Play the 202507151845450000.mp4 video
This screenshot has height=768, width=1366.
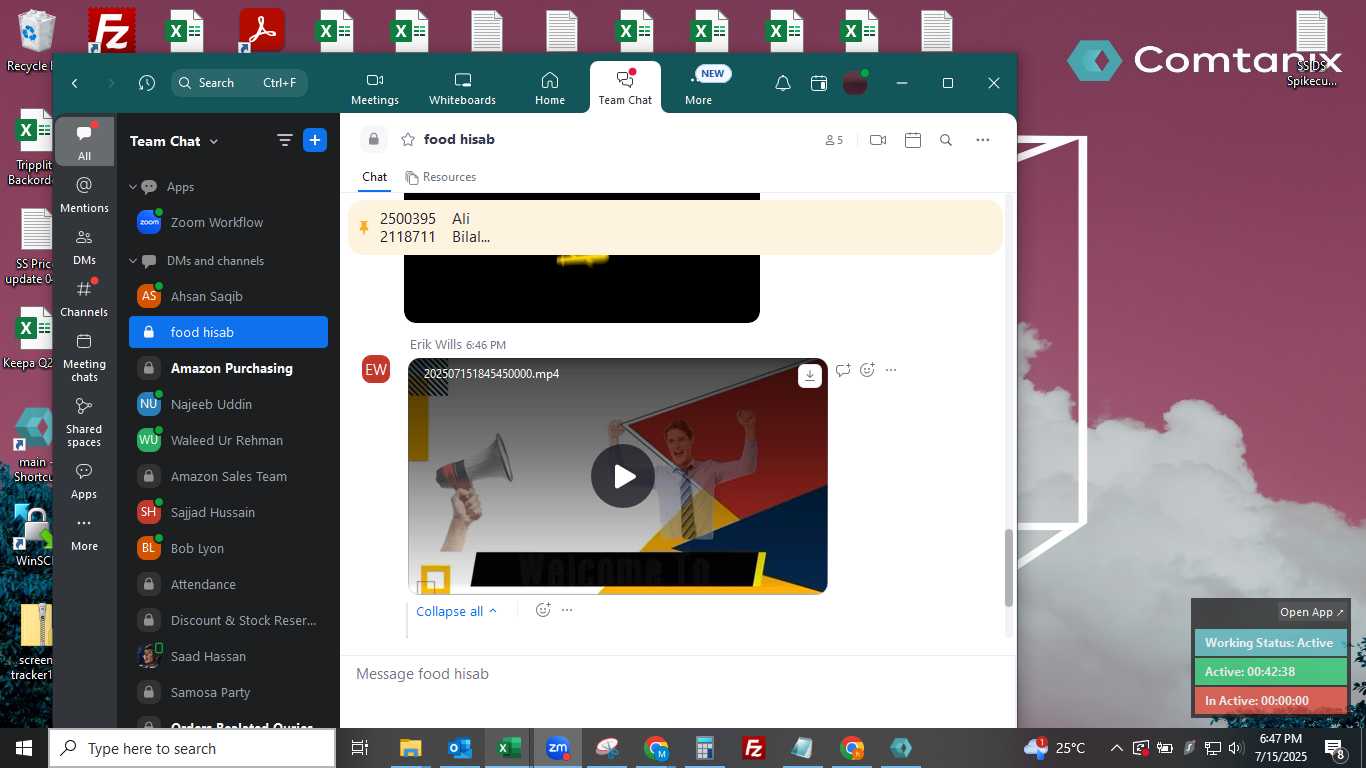pyautogui.click(x=623, y=476)
